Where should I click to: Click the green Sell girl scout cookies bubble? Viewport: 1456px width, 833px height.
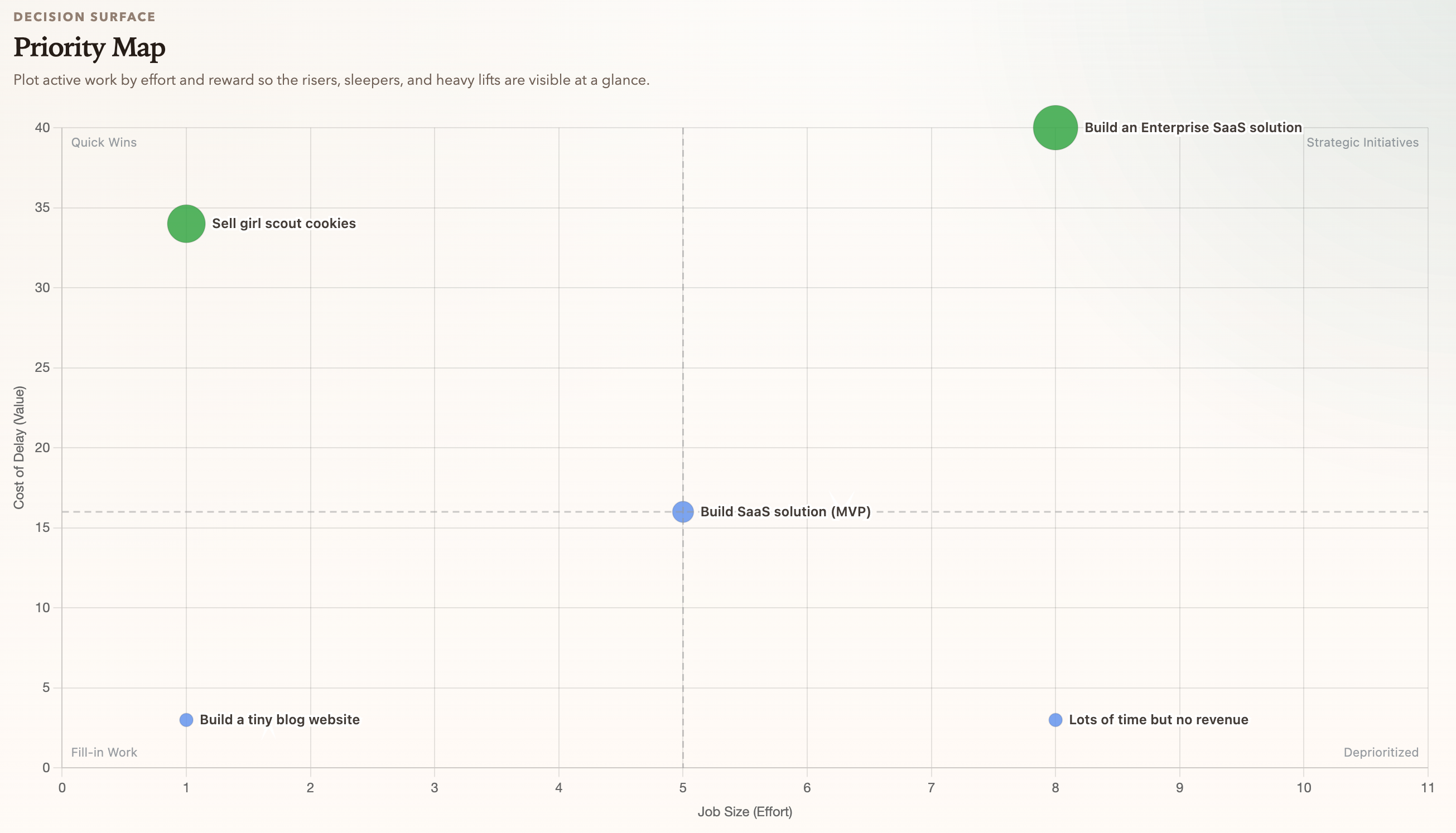[186, 224]
